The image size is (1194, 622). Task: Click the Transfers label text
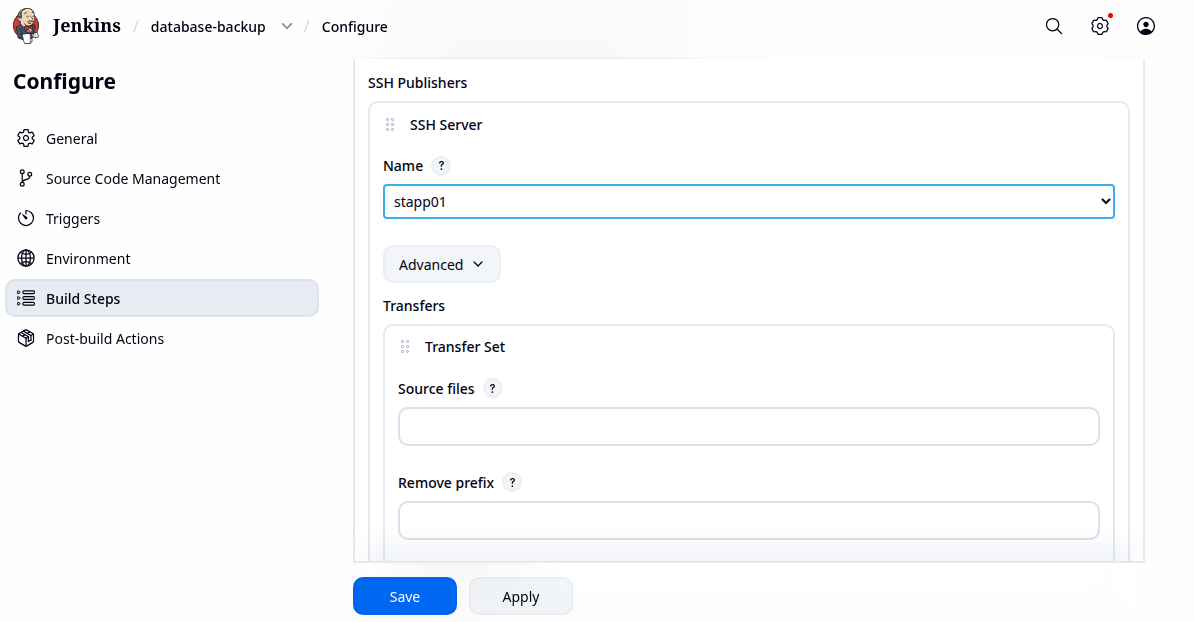click(x=413, y=306)
